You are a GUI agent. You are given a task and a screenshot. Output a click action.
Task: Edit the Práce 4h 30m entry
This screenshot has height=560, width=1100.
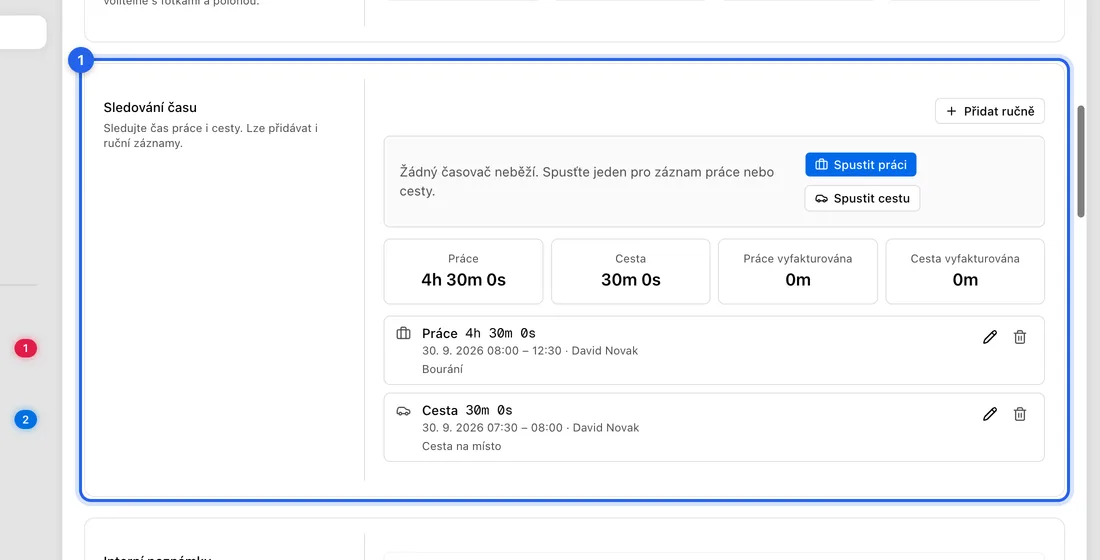pos(990,337)
